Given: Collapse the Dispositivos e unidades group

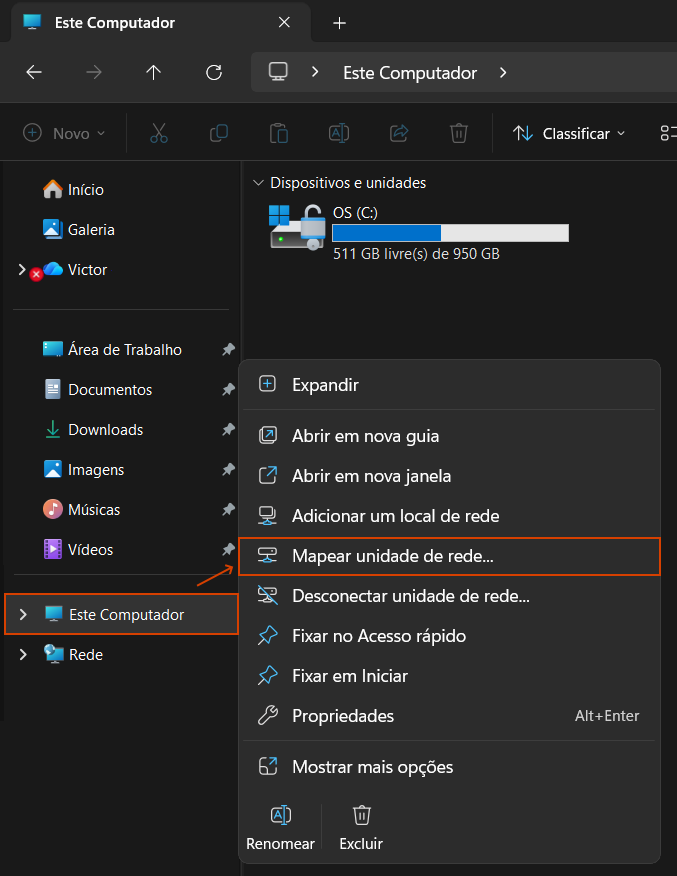Looking at the screenshot, I should tap(259, 183).
